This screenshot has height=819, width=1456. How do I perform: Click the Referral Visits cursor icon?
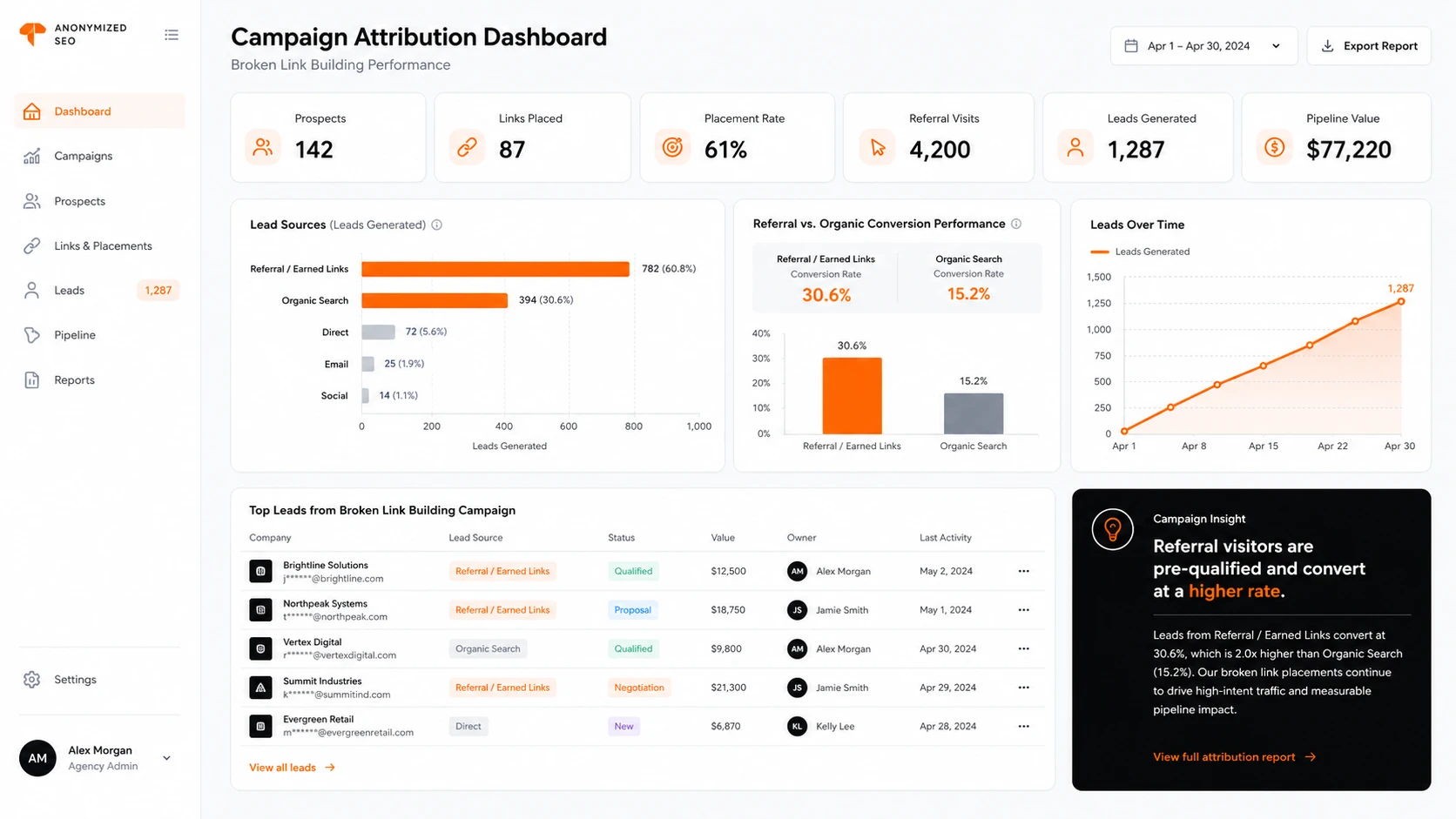point(877,147)
